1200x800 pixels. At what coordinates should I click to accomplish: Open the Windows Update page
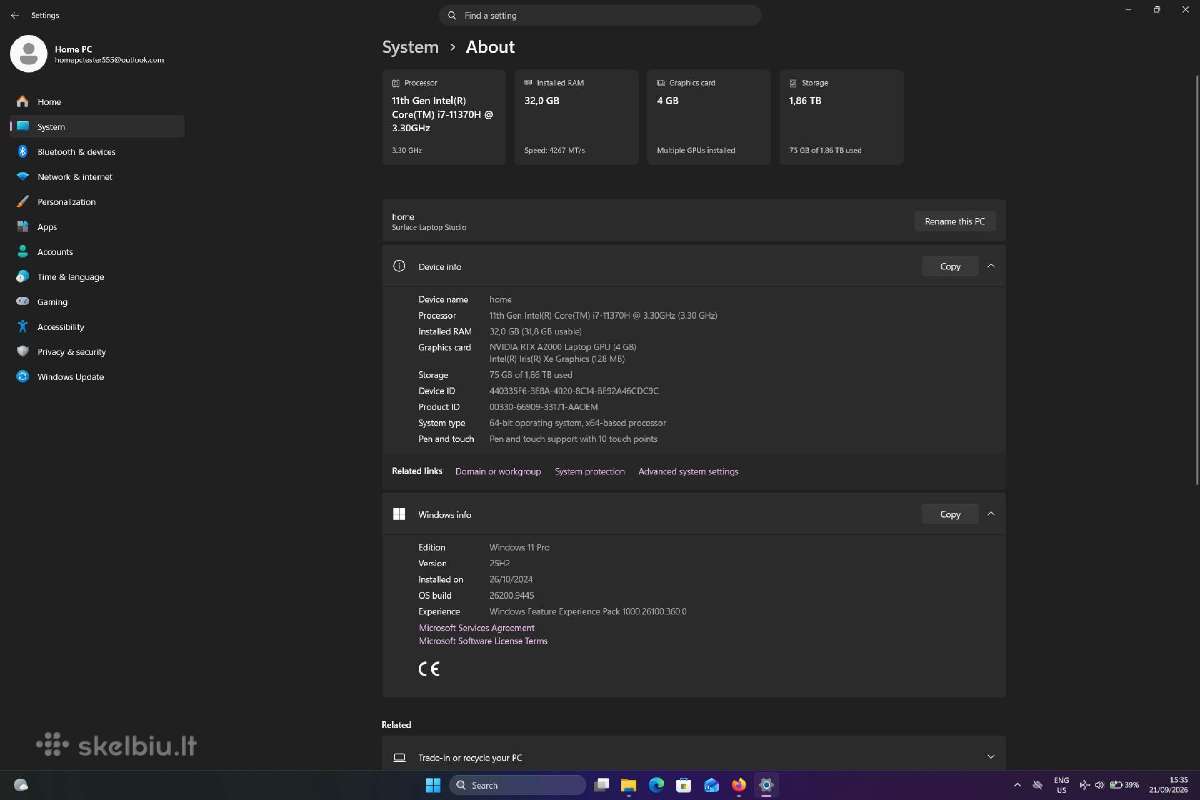(x=96, y=377)
